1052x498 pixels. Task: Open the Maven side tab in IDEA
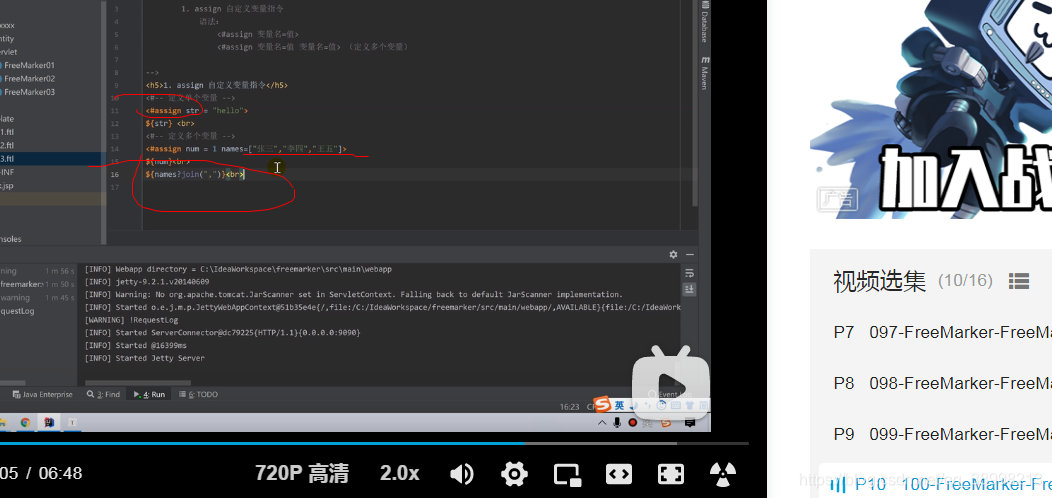coord(704,73)
